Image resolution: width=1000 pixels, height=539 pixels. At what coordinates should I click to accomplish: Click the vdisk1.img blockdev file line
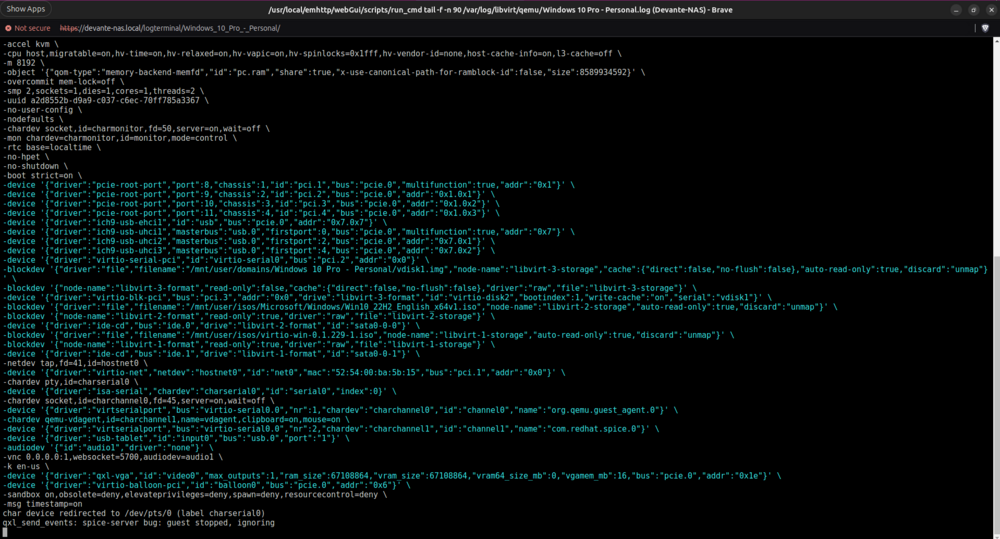[496, 274]
